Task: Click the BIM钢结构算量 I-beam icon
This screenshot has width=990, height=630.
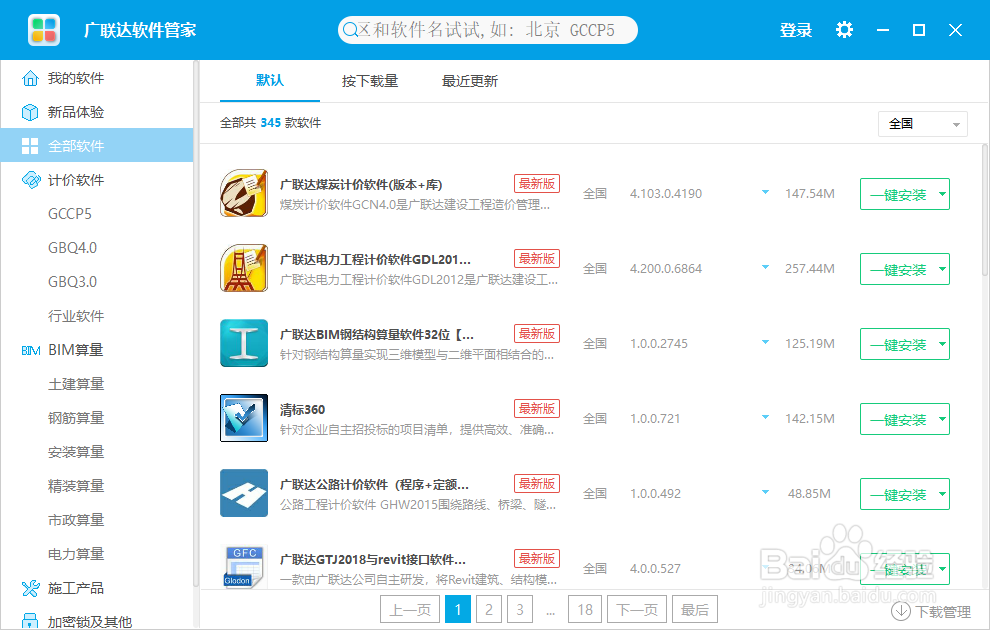Action: [244, 343]
